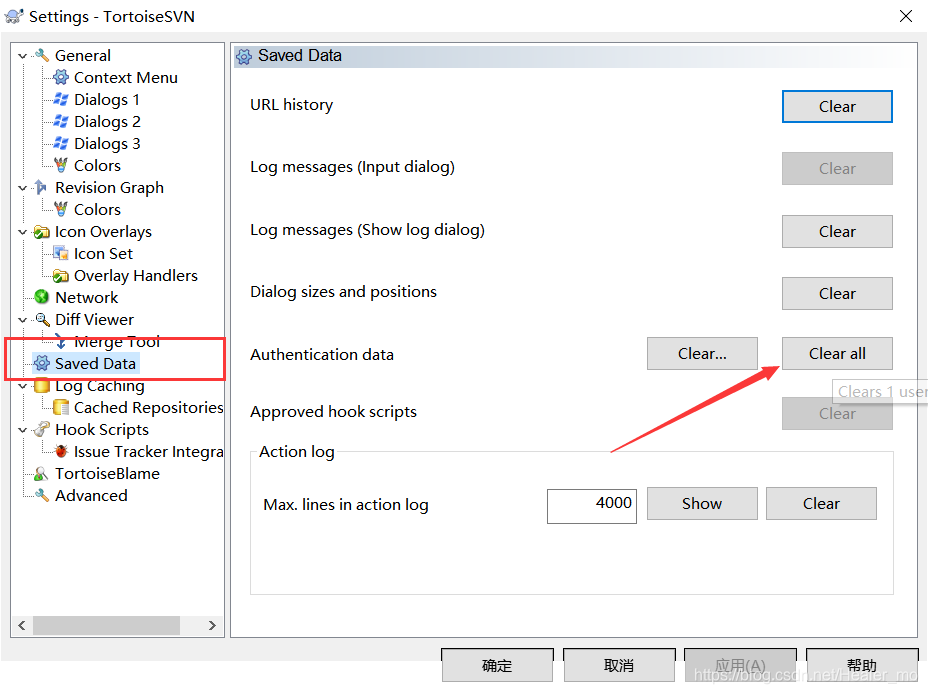Collapse the General tree node
928x694 pixels.
22,56
